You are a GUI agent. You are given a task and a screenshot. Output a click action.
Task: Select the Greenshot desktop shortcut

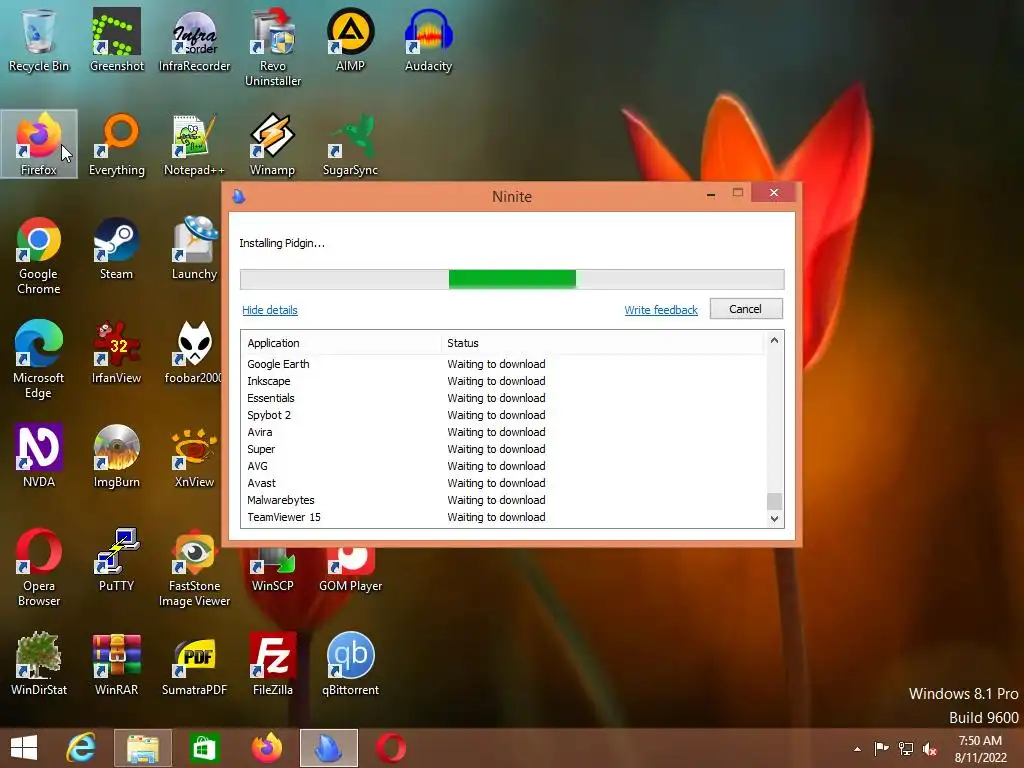tap(117, 40)
